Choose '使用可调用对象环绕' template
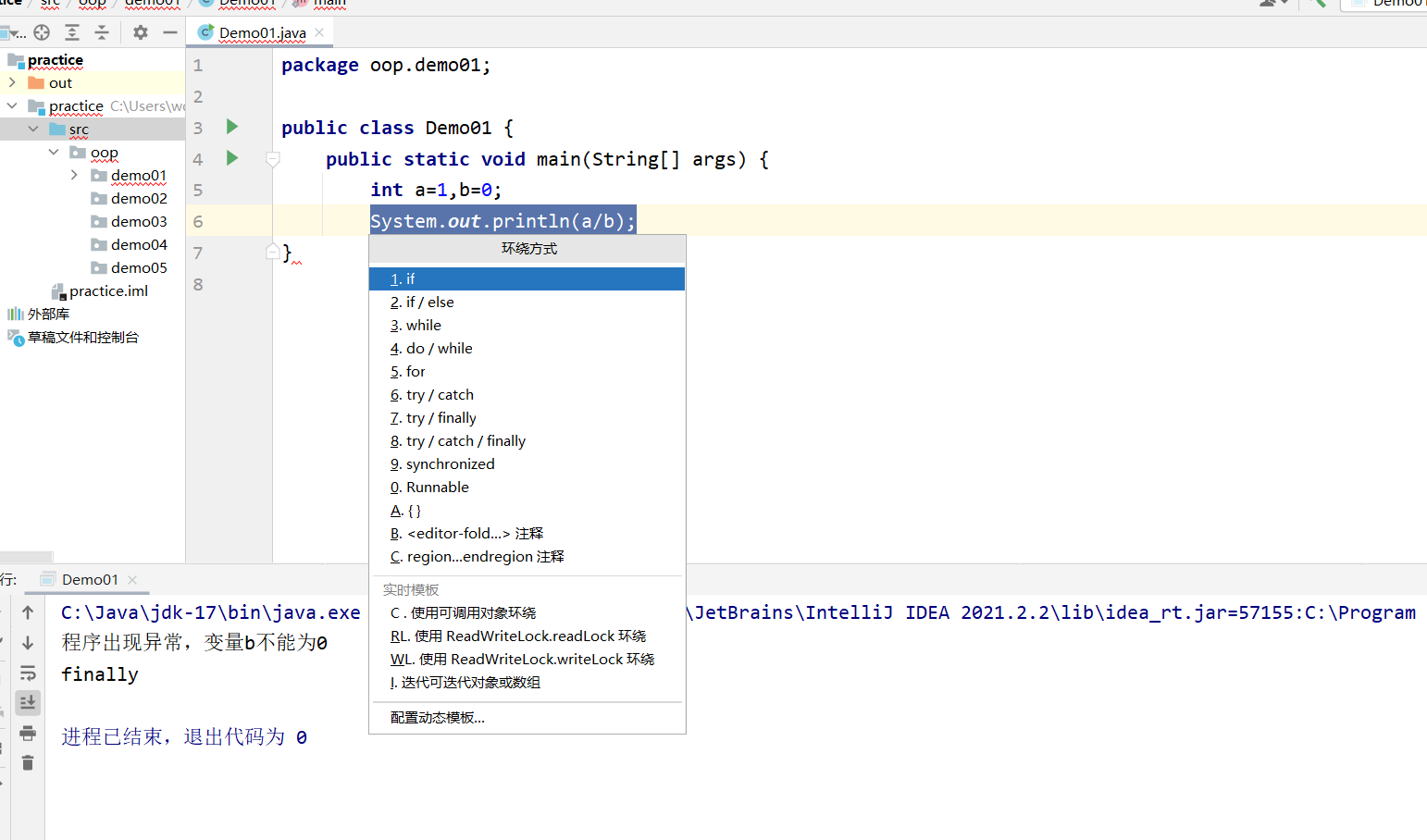1427x840 pixels. tap(527, 612)
